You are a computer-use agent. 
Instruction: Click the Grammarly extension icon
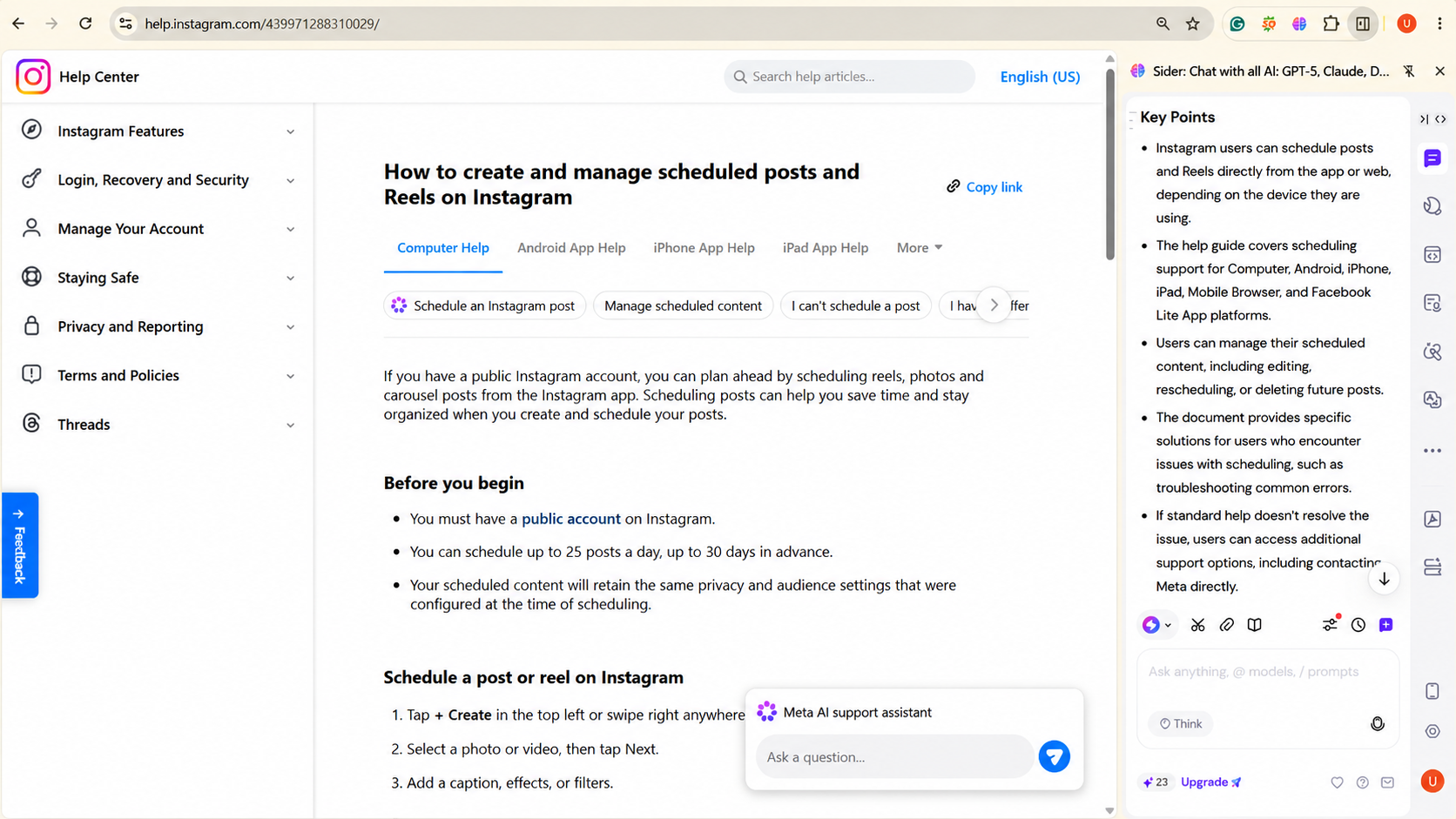(x=1237, y=23)
